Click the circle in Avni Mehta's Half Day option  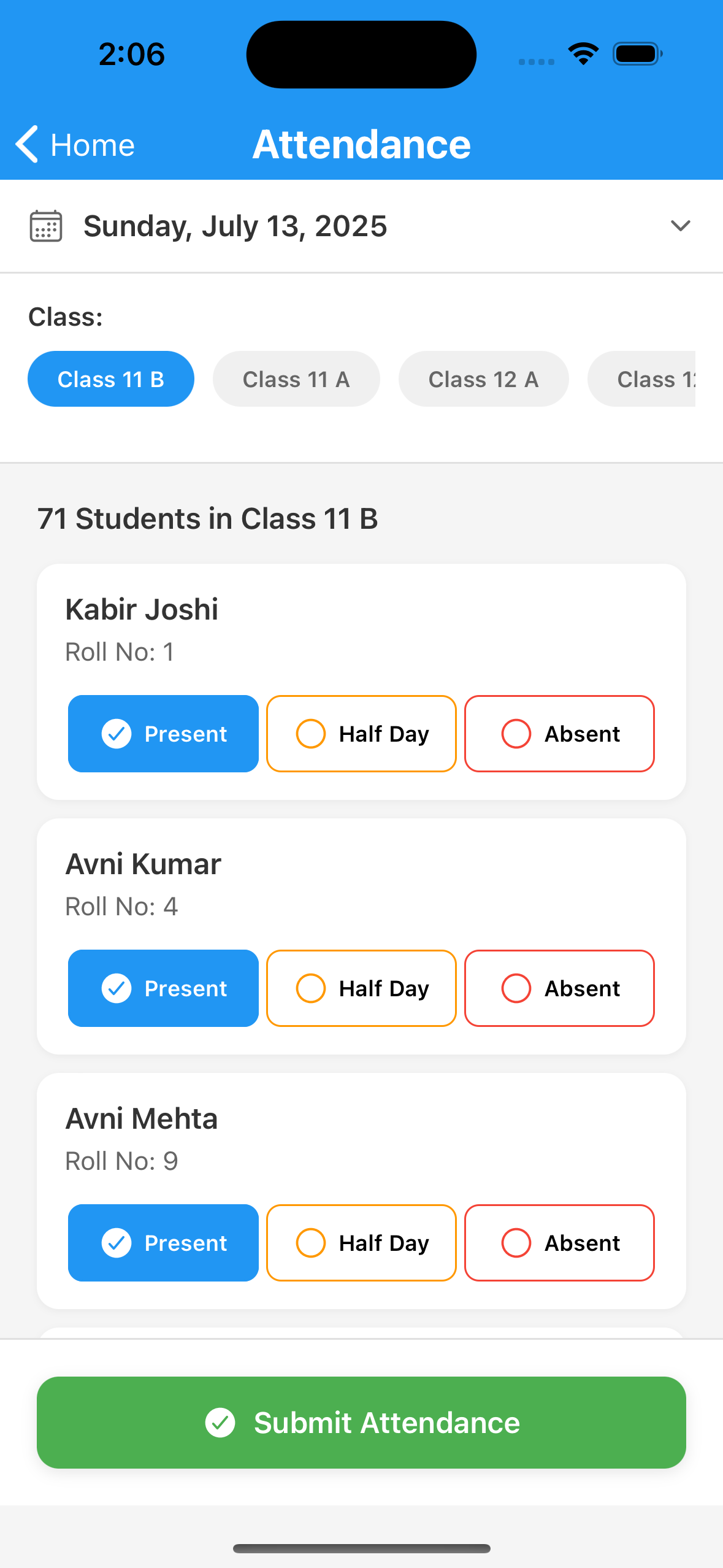[x=311, y=1243]
